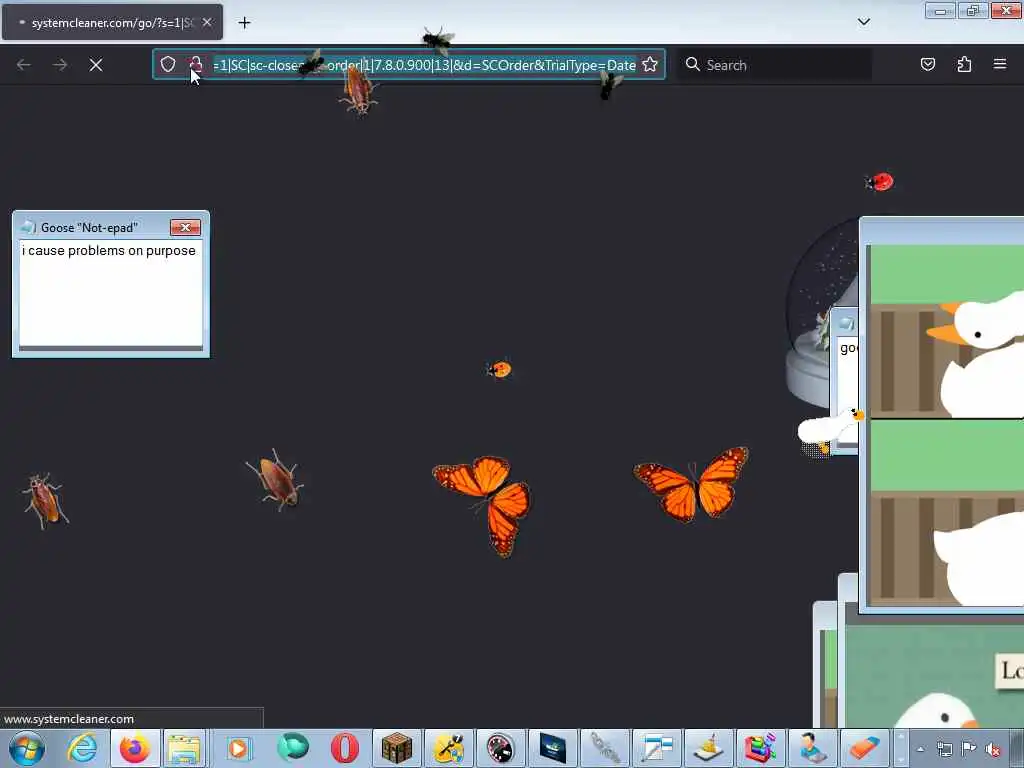Go forward to the next page
This screenshot has height=768, width=1024.
(x=60, y=65)
